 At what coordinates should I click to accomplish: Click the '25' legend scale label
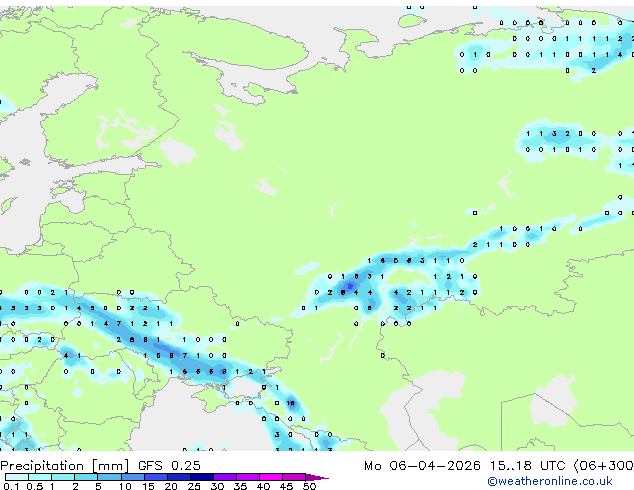point(194,486)
